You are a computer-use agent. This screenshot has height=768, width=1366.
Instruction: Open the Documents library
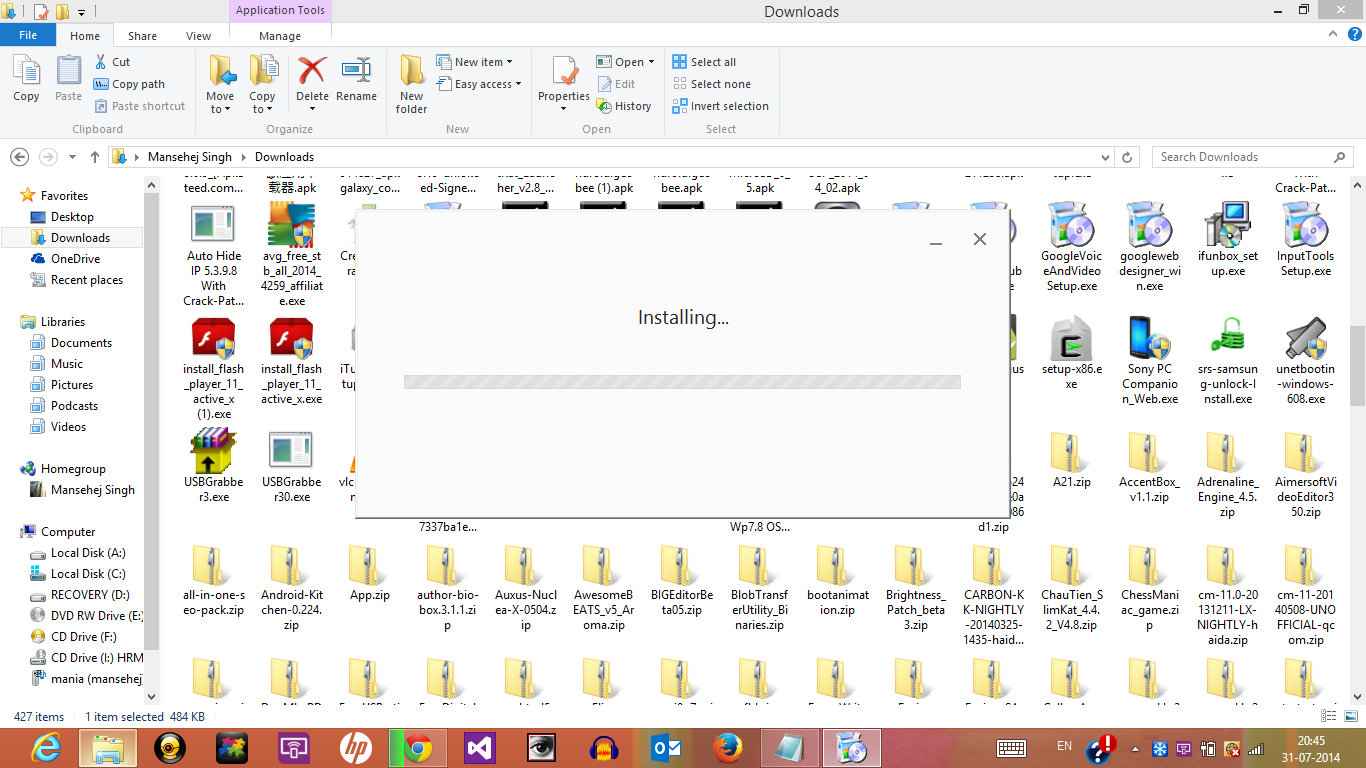81,343
